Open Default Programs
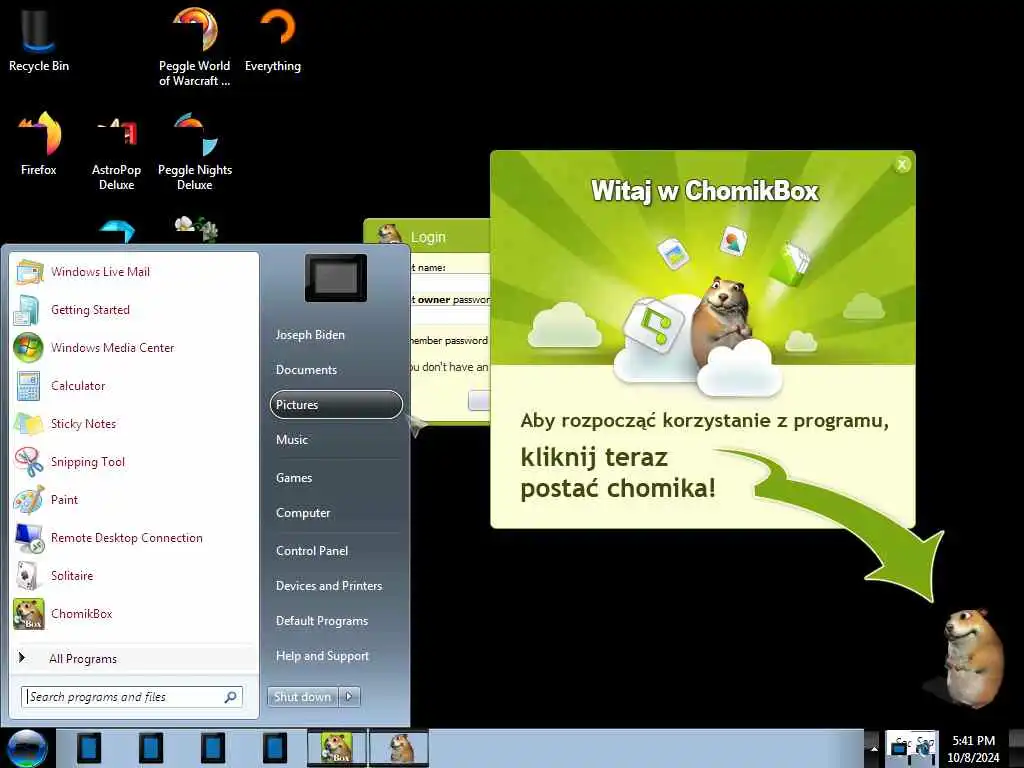The width and height of the screenshot is (1024, 768). click(322, 621)
